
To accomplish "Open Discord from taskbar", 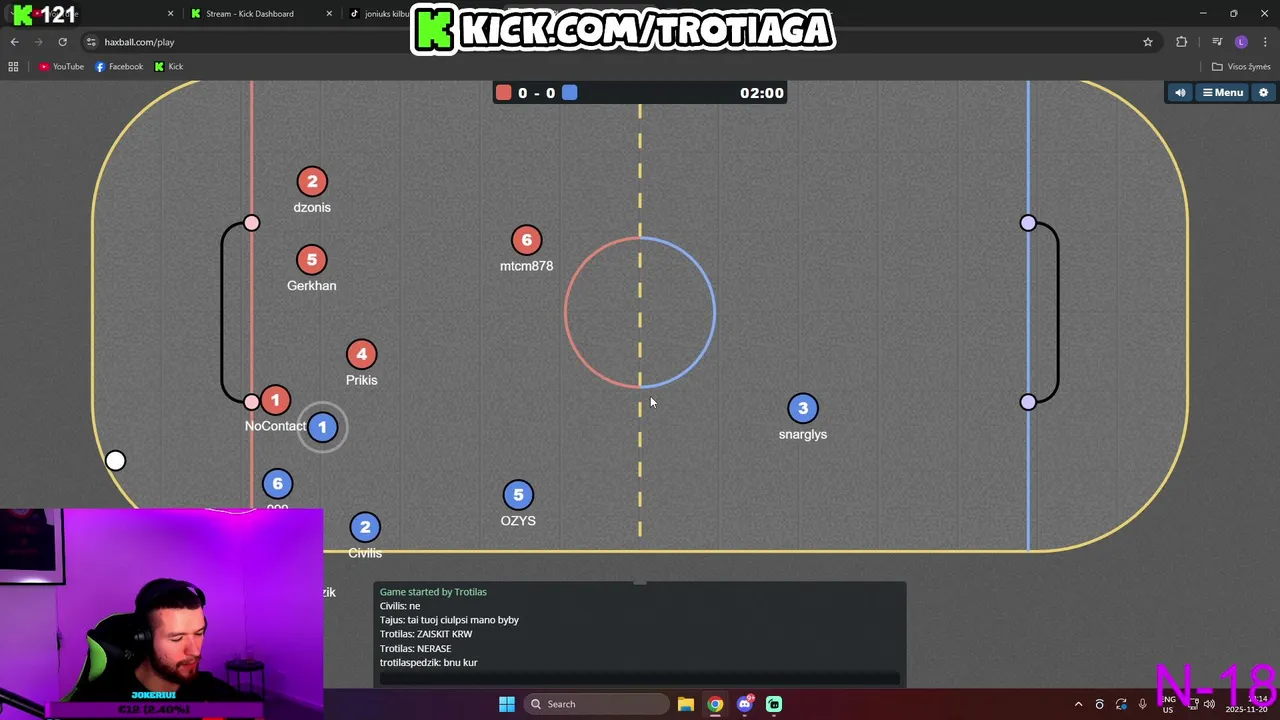I will click(744, 704).
